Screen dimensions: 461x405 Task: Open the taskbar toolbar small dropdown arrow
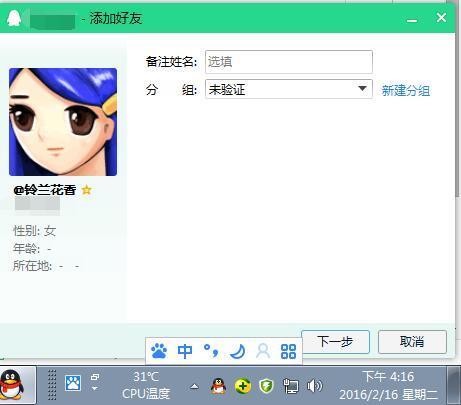95,388
